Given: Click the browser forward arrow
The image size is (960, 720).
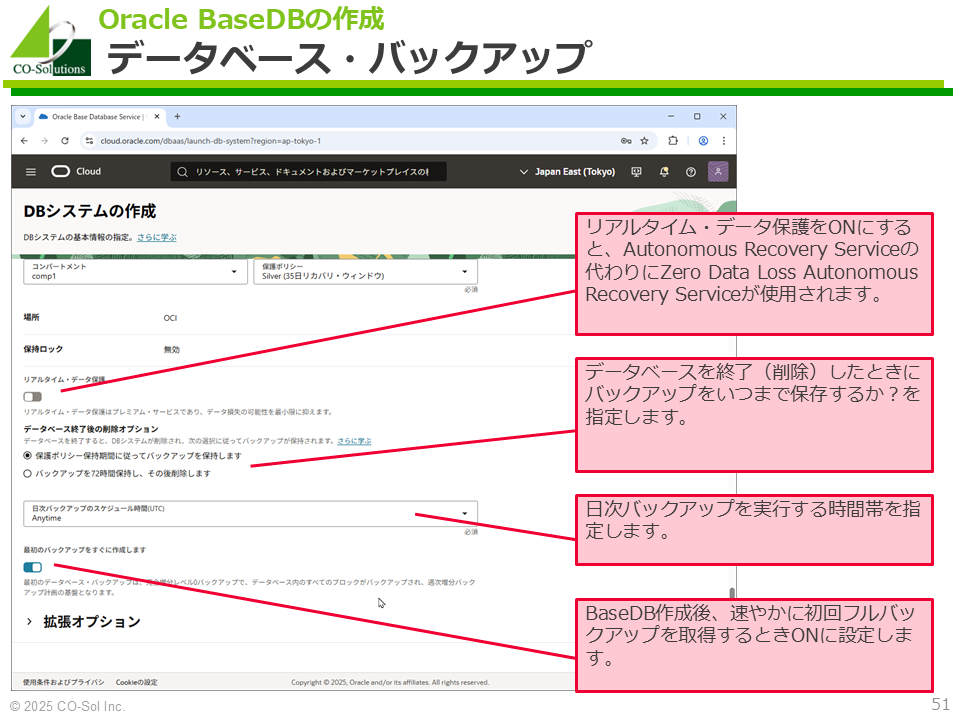Looking at the screenshot, I should point(45,141).
